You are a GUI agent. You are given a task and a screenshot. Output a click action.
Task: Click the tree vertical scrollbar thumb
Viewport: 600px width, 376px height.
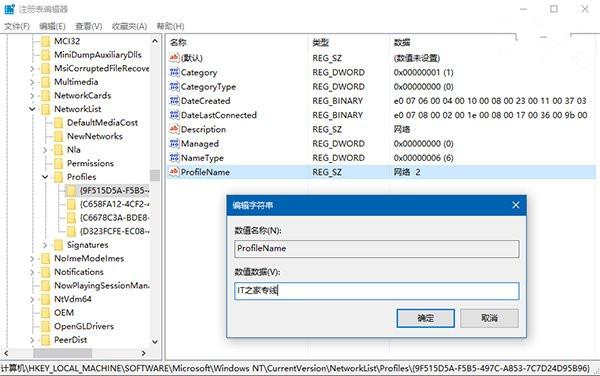point(155,176)
